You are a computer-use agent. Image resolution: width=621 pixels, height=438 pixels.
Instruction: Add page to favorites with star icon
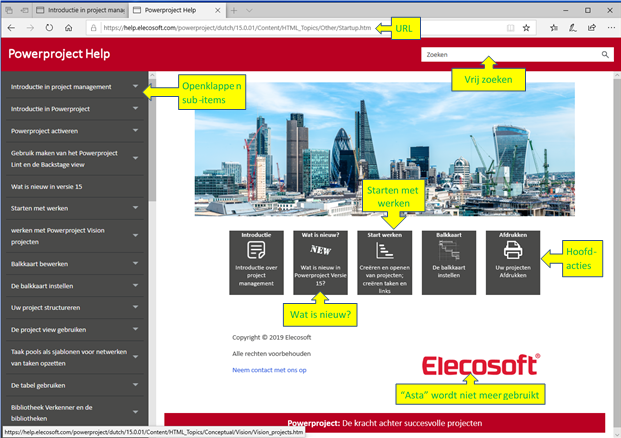[526, 28]
